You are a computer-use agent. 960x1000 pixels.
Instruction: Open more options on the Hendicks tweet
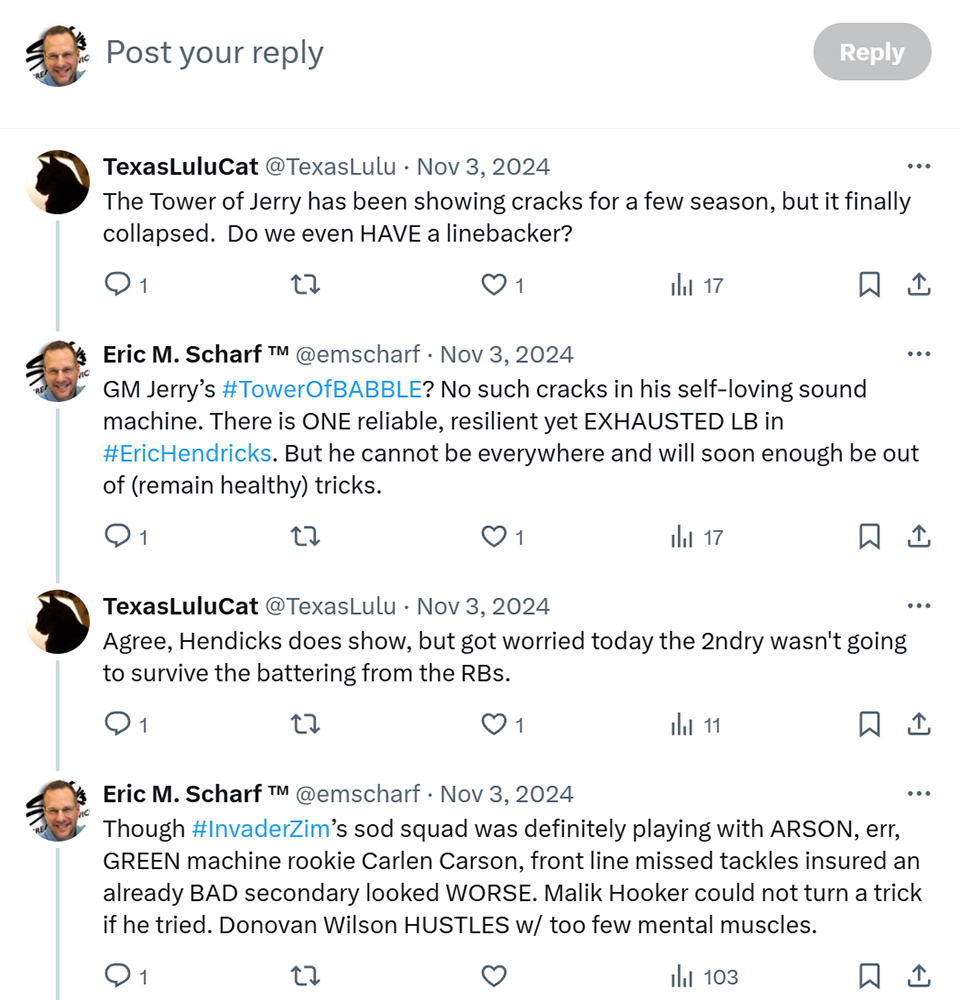(x=919, y=606)
